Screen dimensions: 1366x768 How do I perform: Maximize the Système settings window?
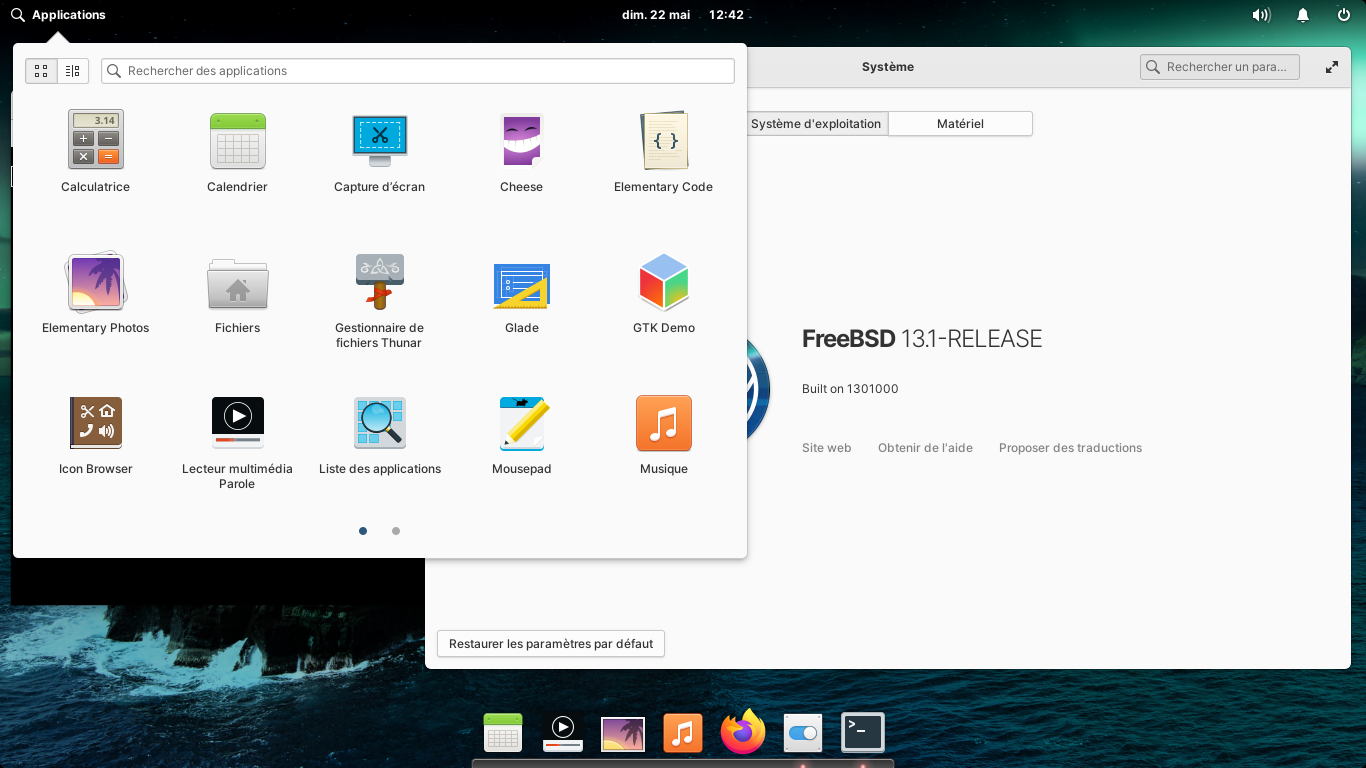click(1332, 67)
